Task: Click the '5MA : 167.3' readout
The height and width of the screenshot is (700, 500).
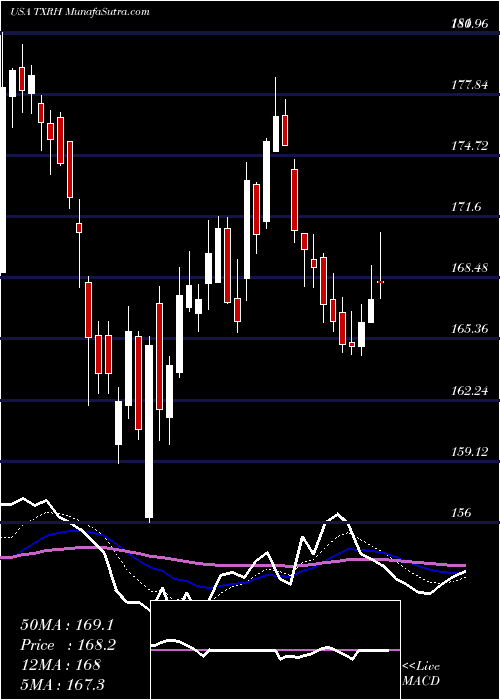Action: tap(63, 684)
